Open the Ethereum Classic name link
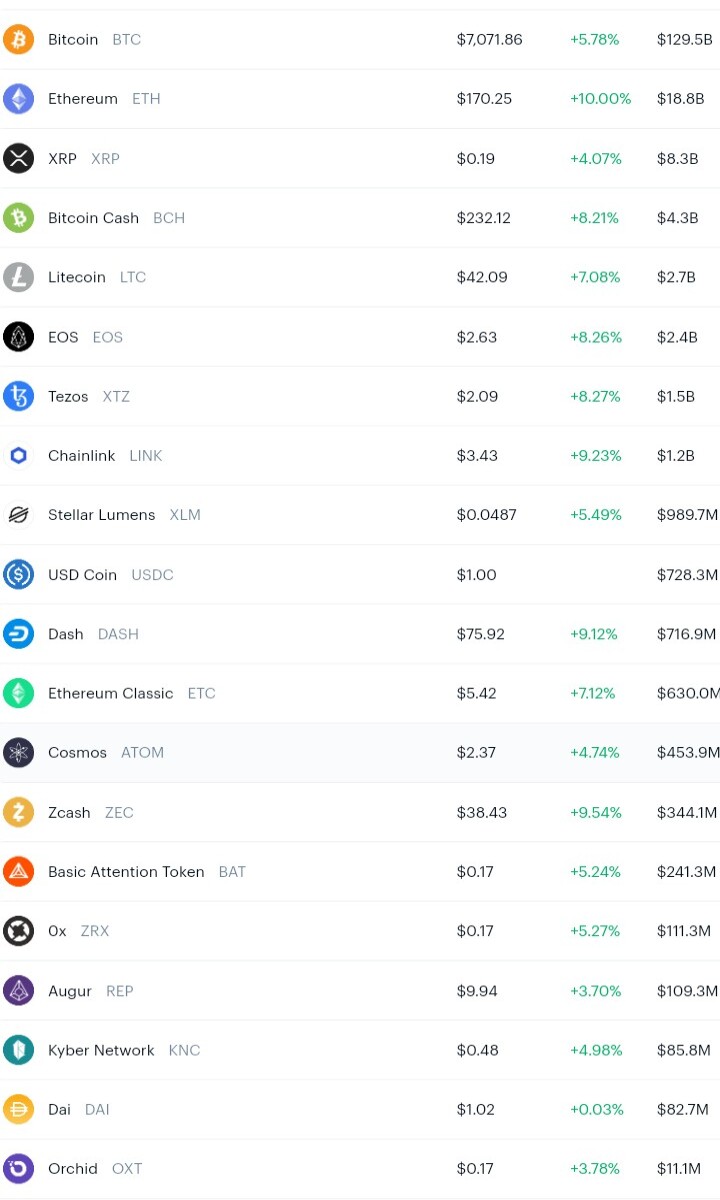The image size is (720, 1200). (111, 693)
